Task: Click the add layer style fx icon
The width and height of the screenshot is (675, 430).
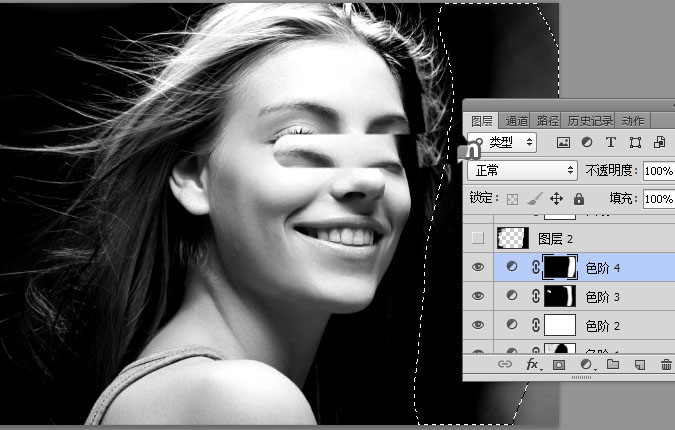Action: click(x=532, y=366)
